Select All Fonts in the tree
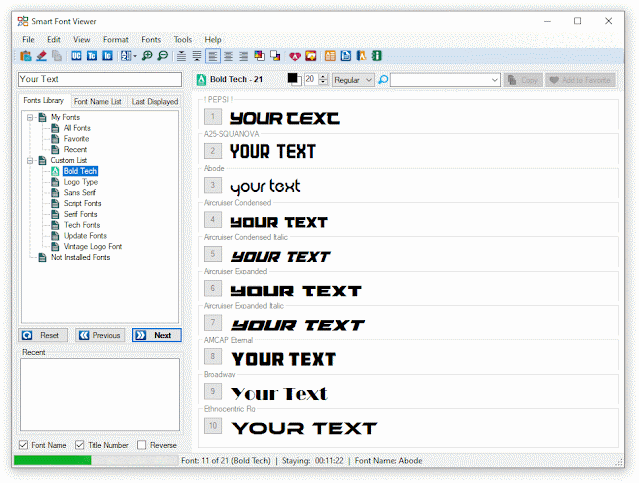 (x=77, y=128)
